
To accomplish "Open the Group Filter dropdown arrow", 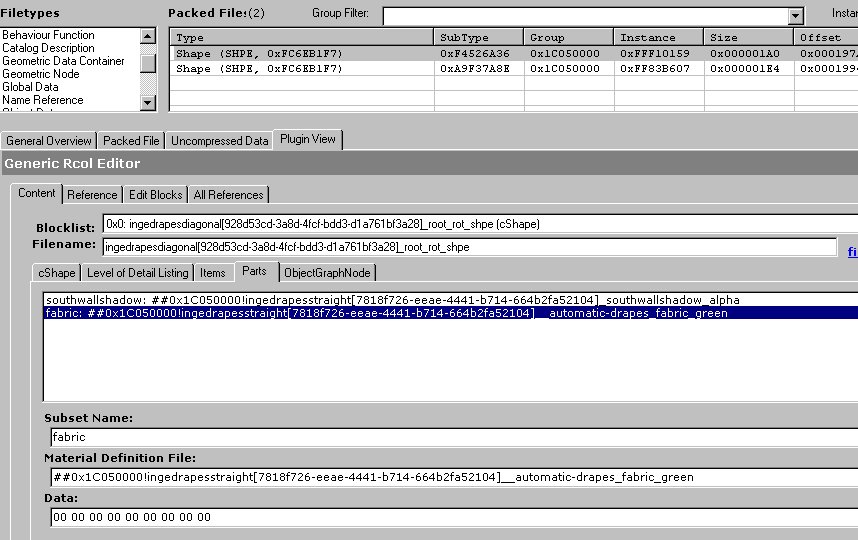I will [795, 16].
